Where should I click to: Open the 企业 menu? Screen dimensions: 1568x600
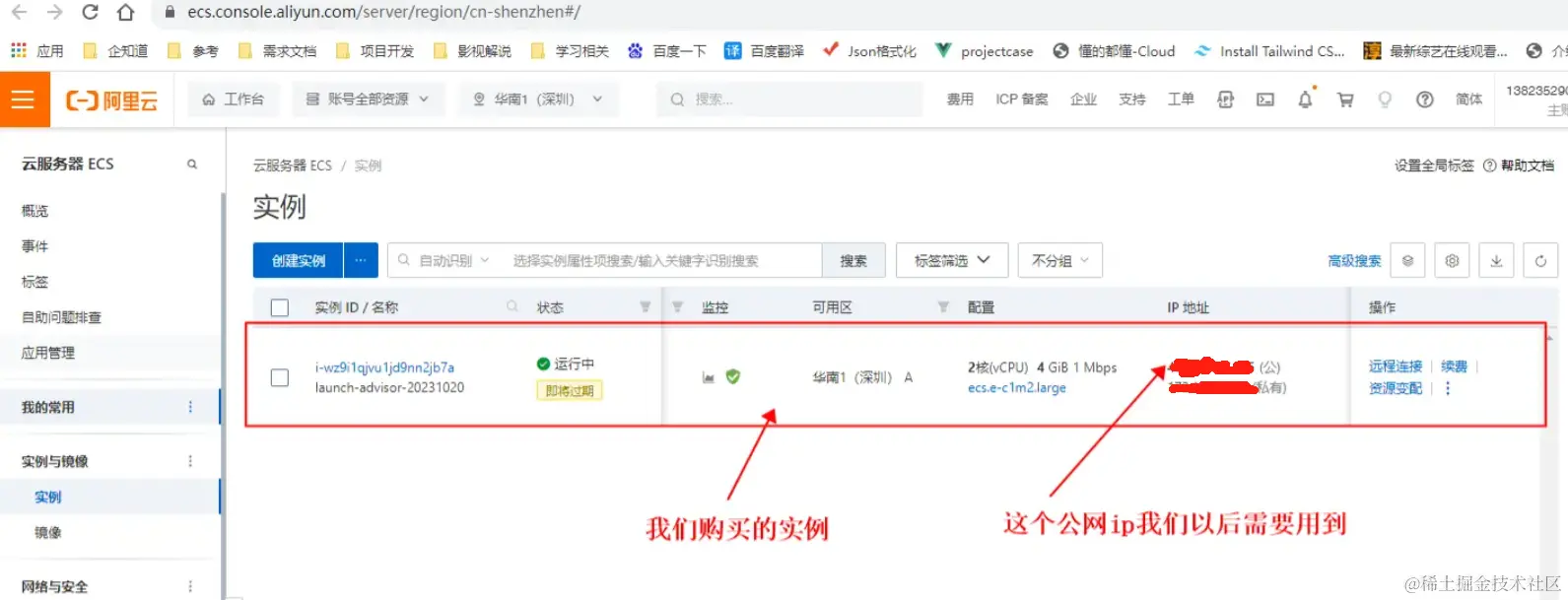(1084, 100)
